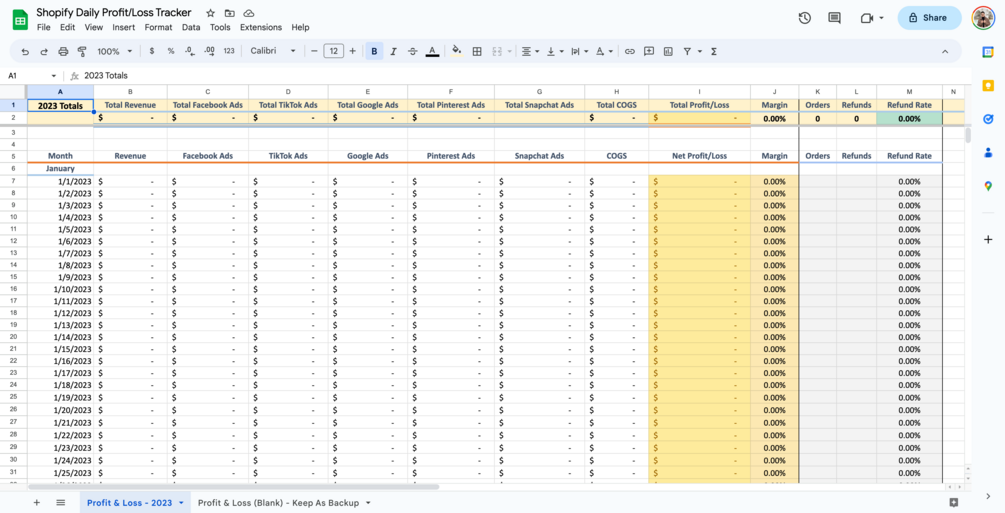Check cloud save status icon
1005x513 pixels.
pos(249,13)
